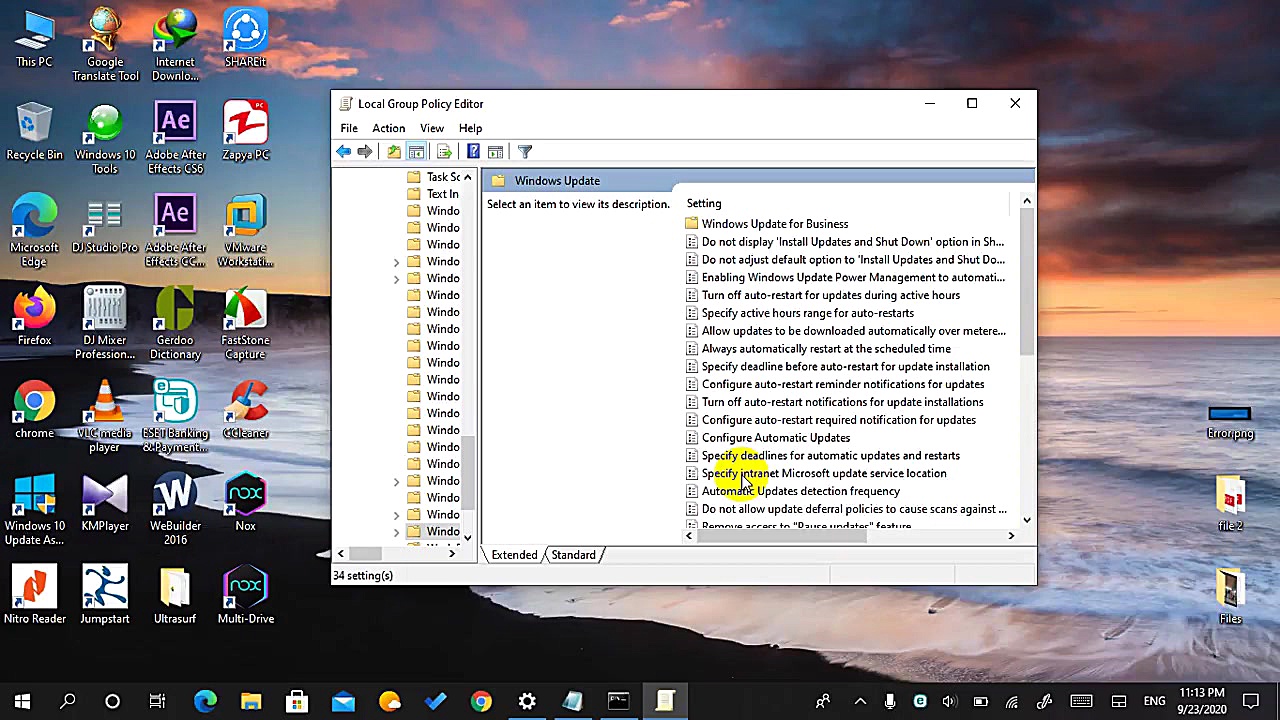1280x720 pixels.
Task: Switch to the Standard tab
Action: [573, 555]
